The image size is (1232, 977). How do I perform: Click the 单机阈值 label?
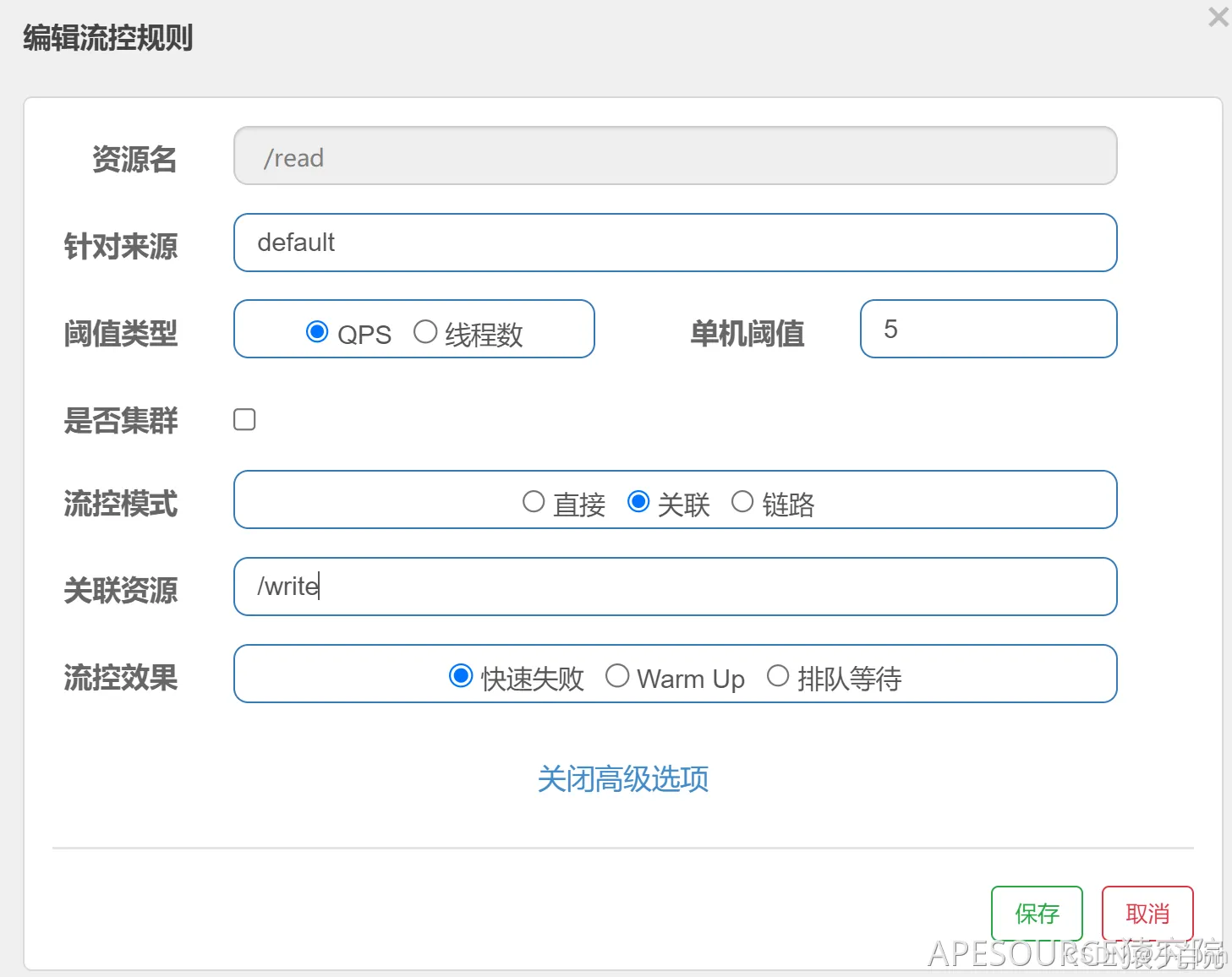point(747,333)
